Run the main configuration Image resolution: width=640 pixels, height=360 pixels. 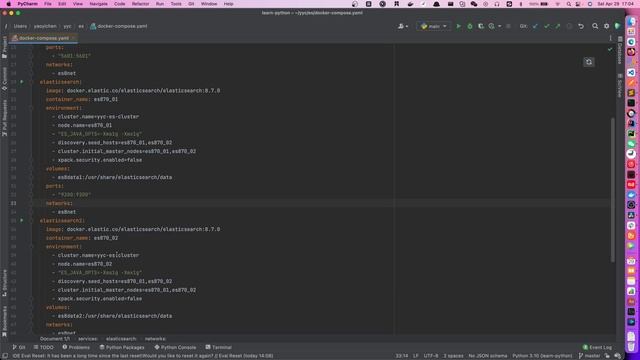(x=458, y=26)
